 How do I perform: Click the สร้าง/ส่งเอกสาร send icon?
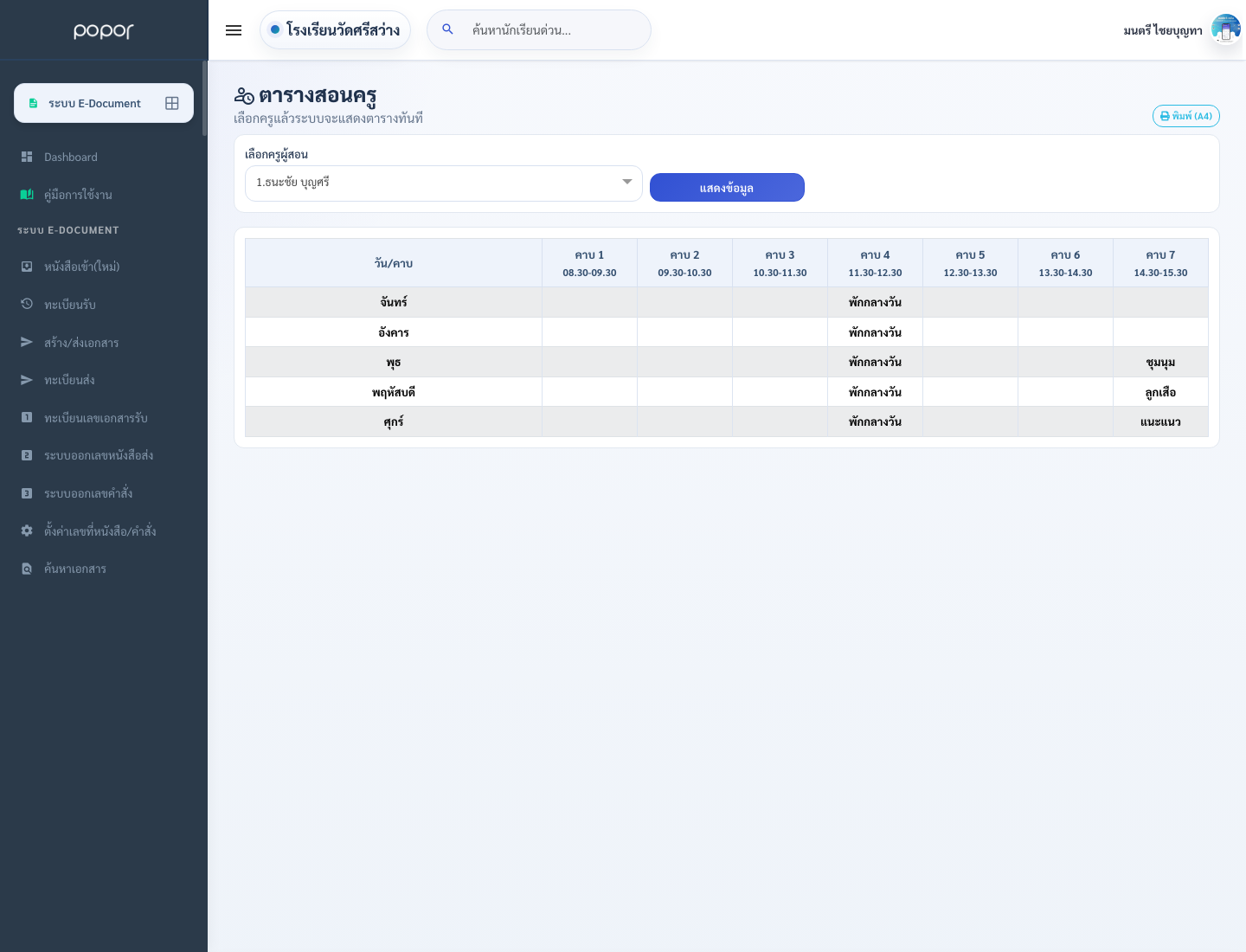27,342
